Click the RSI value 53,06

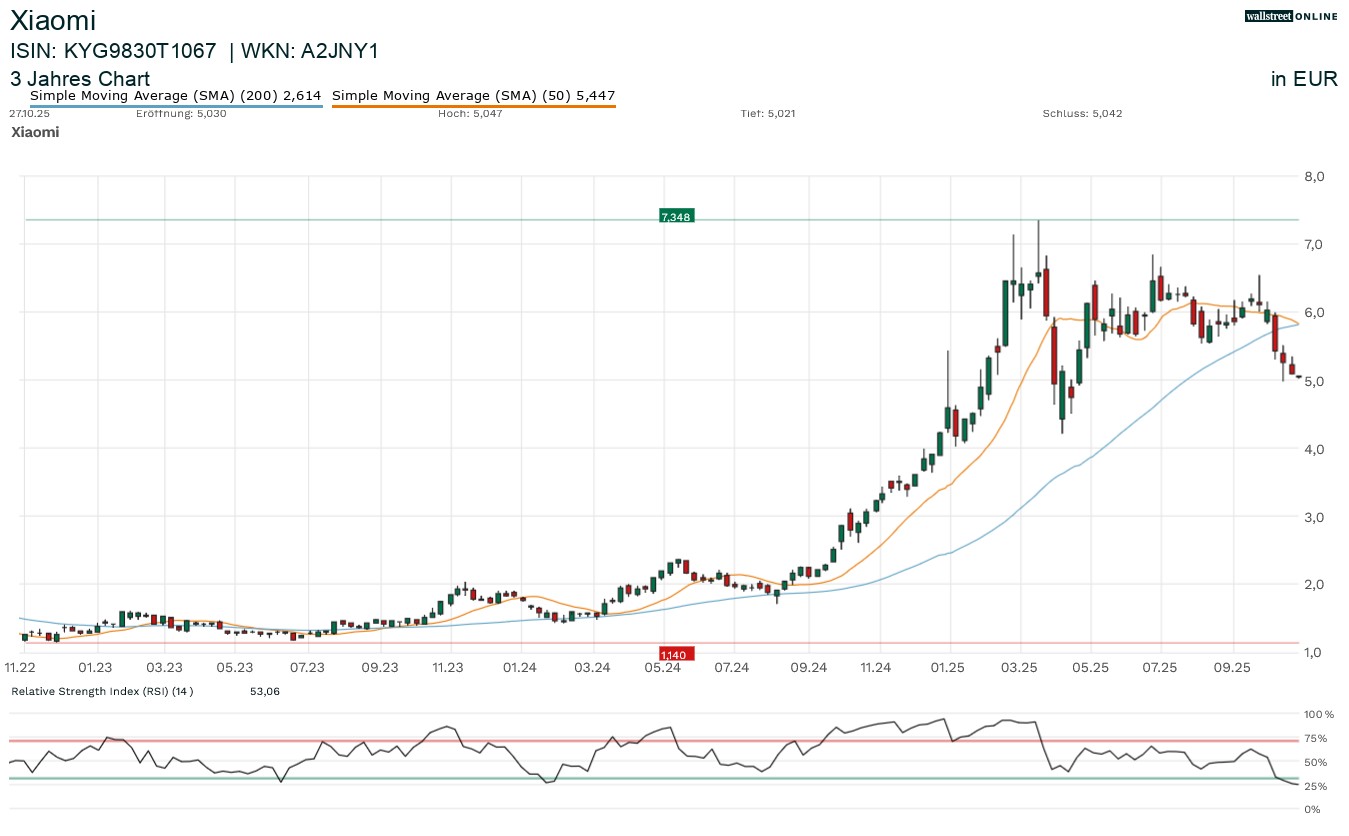(x=265, y=691)
